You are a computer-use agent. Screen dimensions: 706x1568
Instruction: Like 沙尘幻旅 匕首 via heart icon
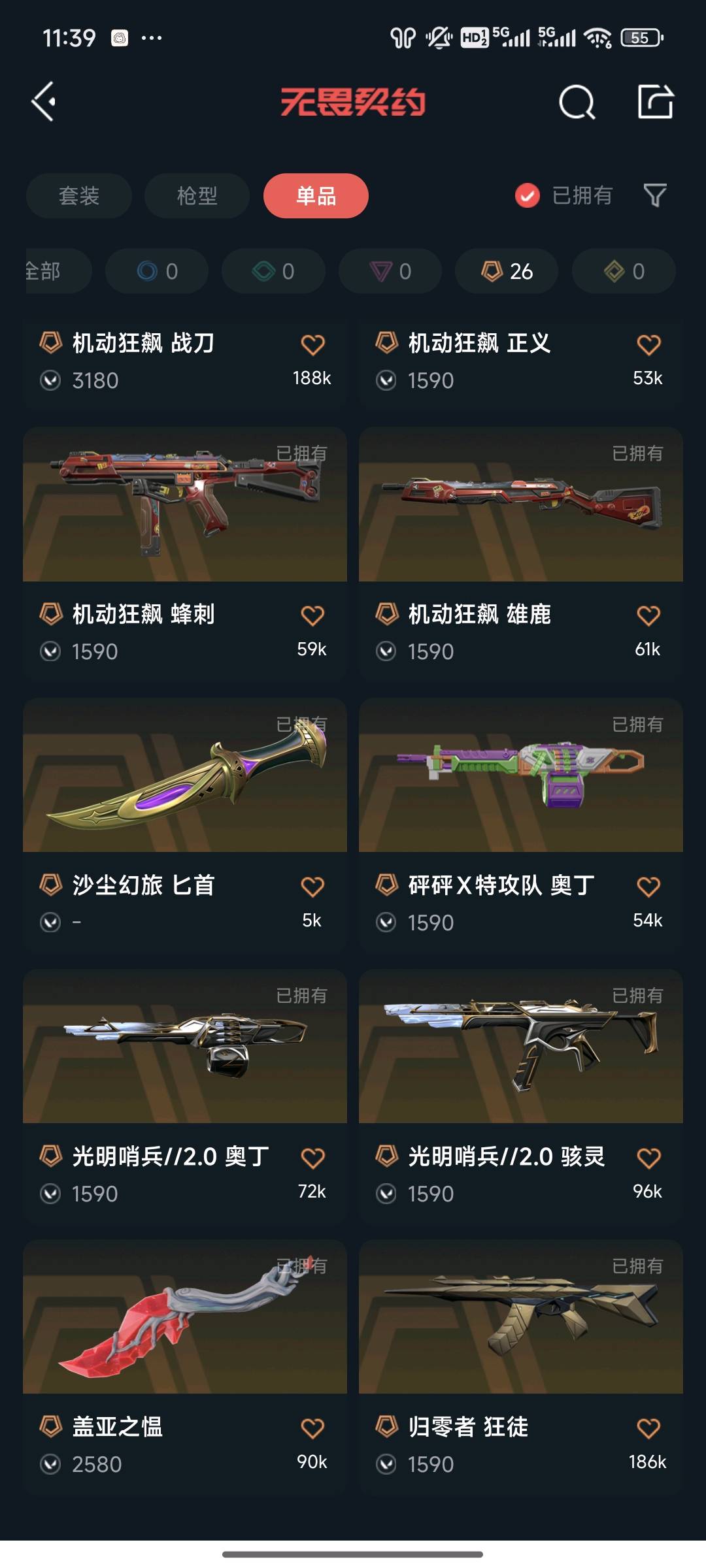point(312,887)
